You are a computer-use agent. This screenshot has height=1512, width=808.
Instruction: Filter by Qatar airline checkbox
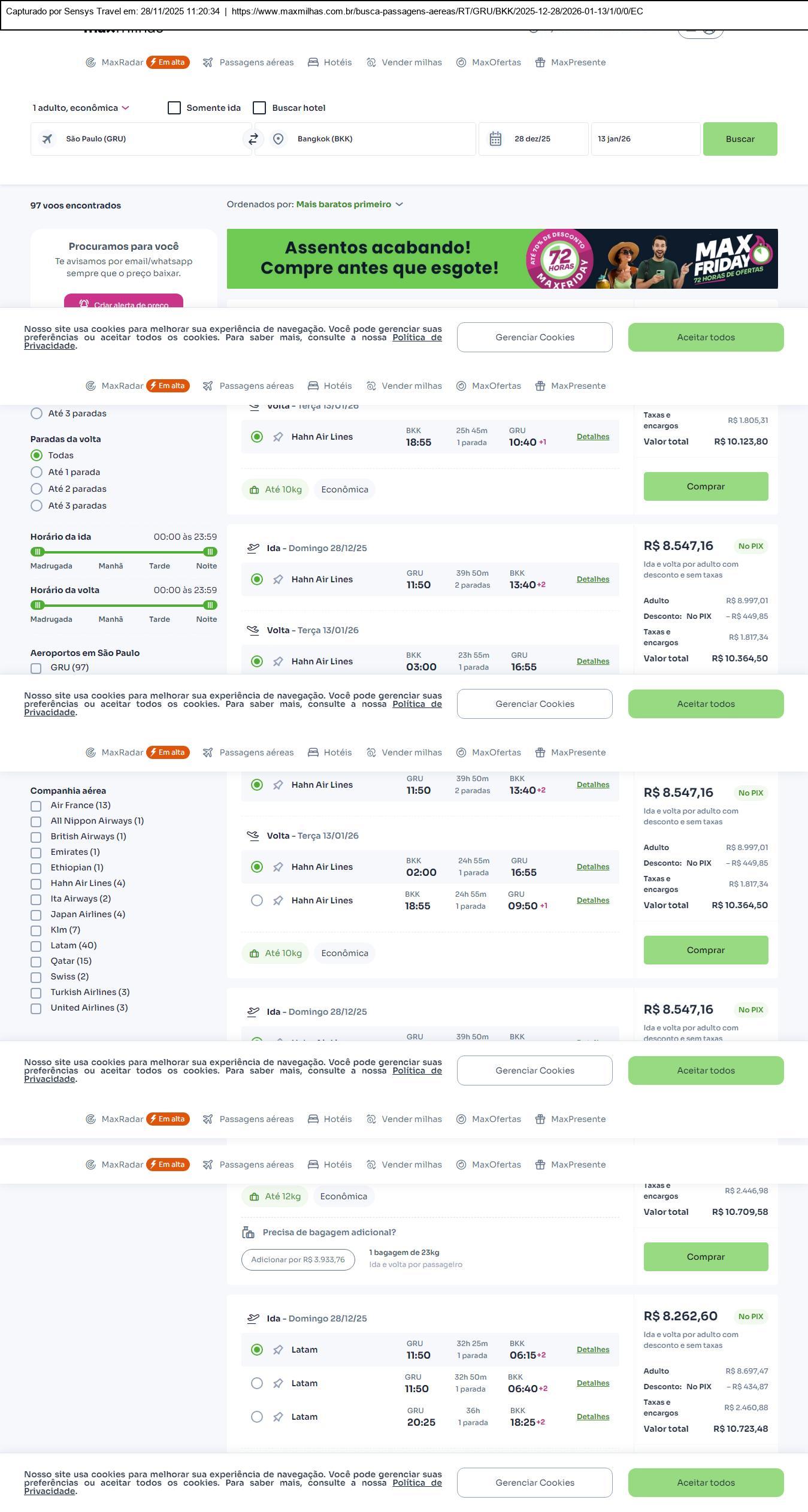(x=36, y=961)
